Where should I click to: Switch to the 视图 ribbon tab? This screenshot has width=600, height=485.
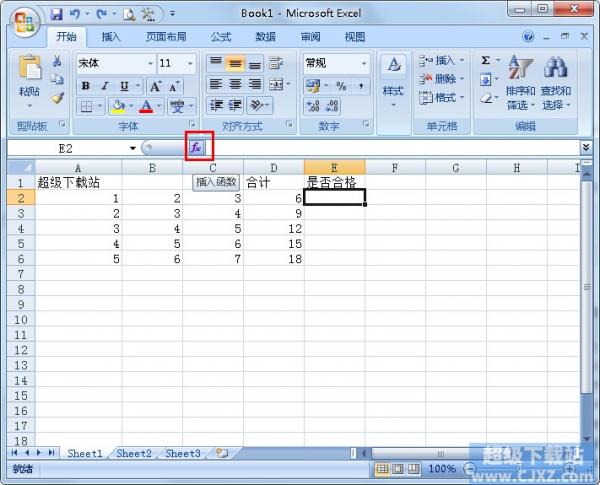tap(355, 37)
